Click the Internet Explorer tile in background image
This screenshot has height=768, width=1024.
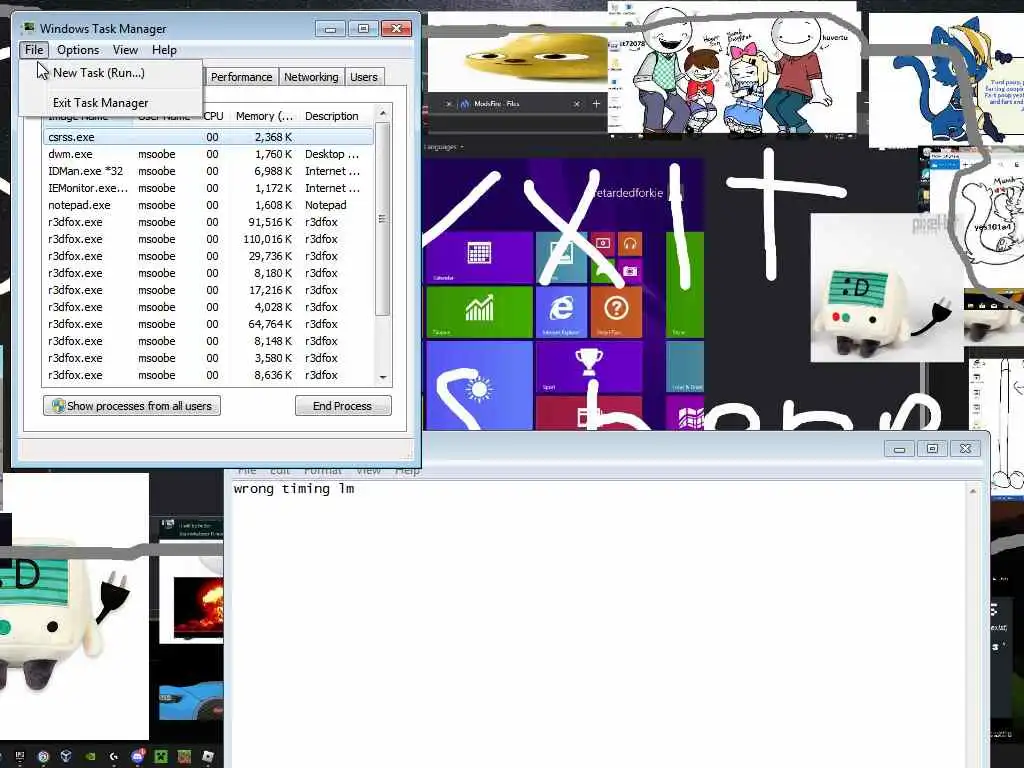561,312
